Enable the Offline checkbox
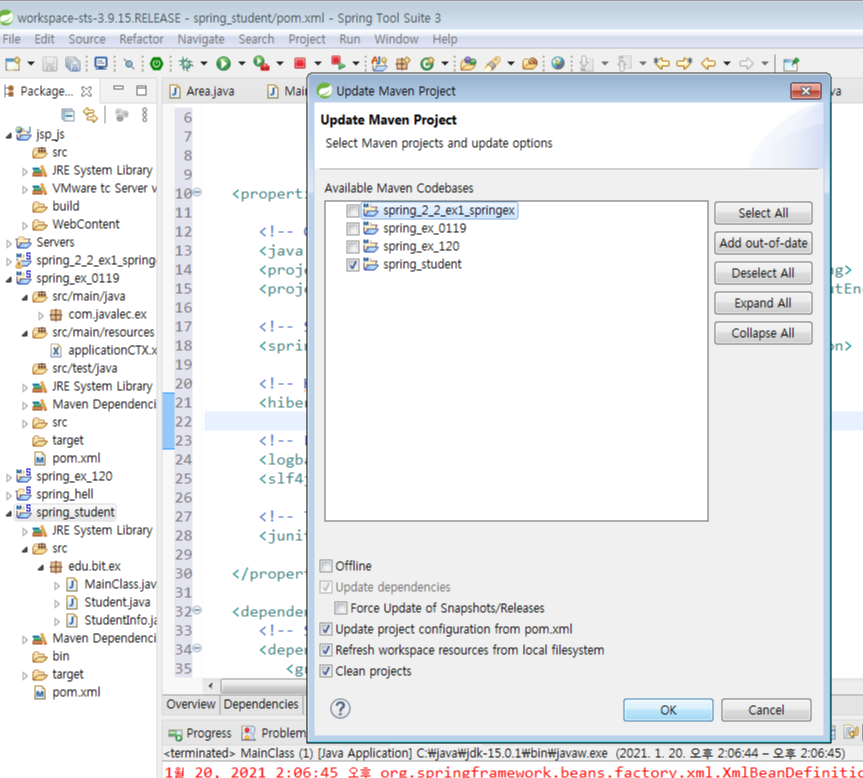 pos(326,566)
